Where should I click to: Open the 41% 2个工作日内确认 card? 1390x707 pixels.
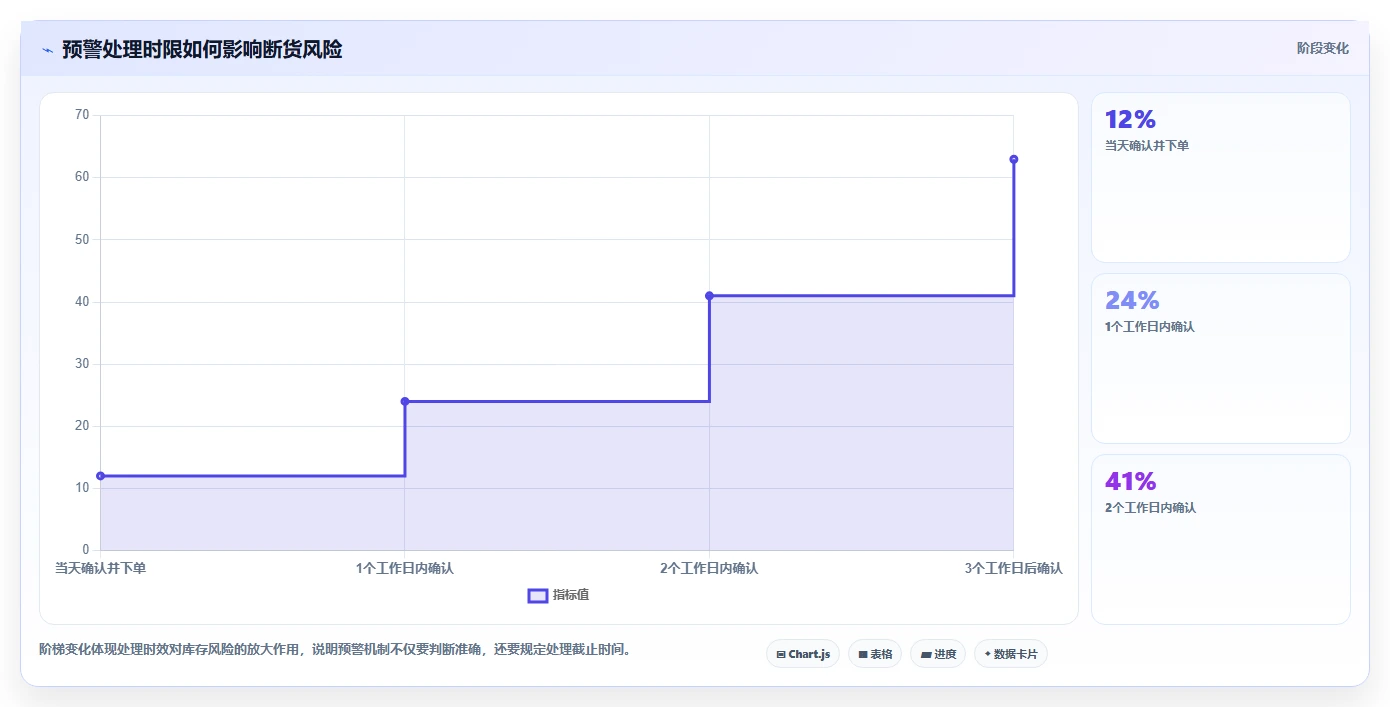[x=1221, y=540]
